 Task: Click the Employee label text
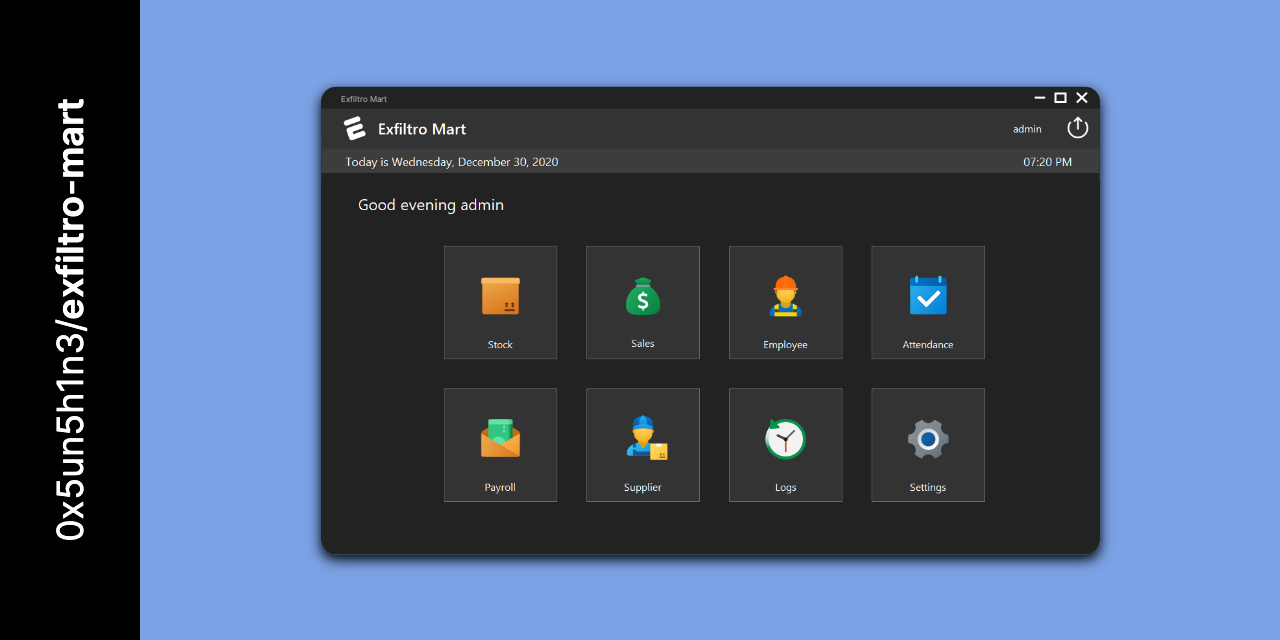tap(785, 345)
